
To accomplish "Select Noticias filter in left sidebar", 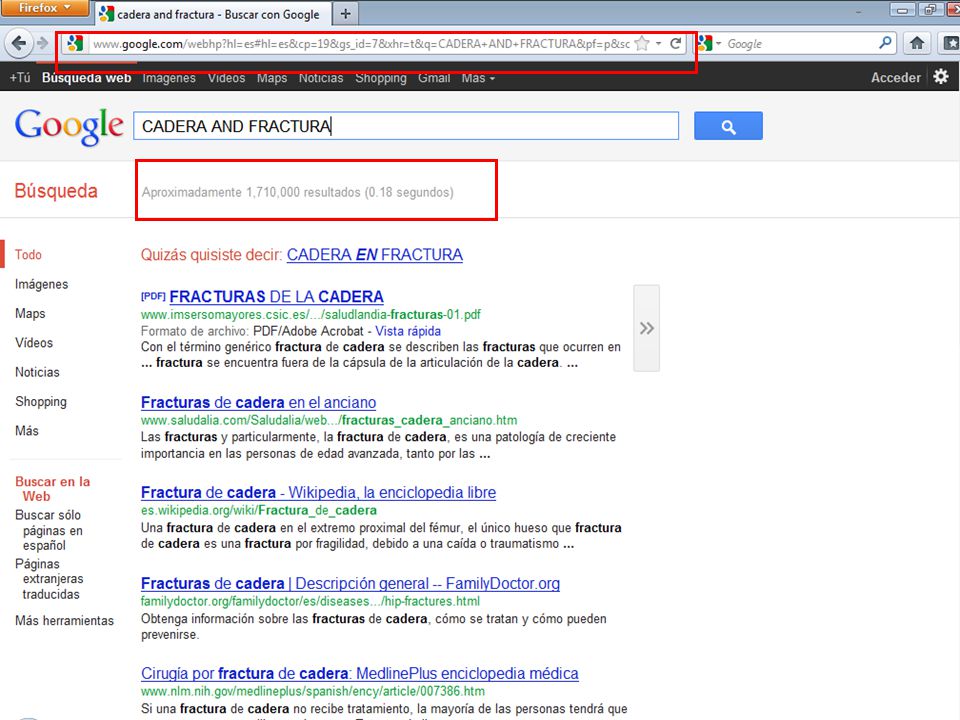I will pos(37,372).
